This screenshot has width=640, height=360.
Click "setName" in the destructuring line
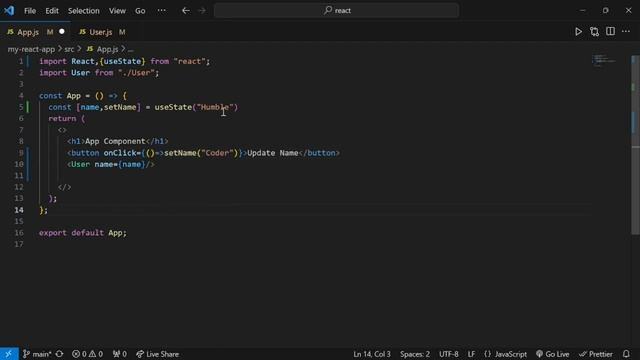pyautogui.click(x=120, y=107)
